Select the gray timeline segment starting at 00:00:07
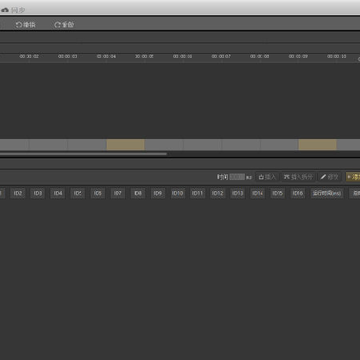This screenshot has width=360, height=360. pos(241,145)
